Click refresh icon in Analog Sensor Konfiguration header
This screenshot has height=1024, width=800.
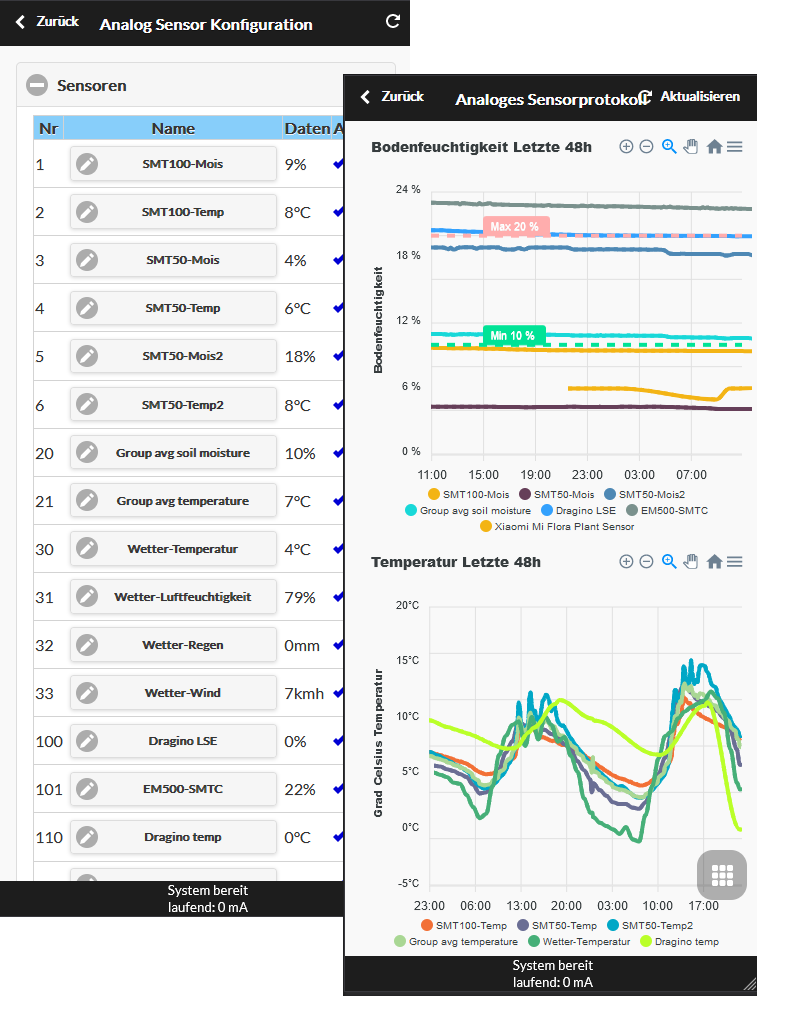(x=392, y=22)
